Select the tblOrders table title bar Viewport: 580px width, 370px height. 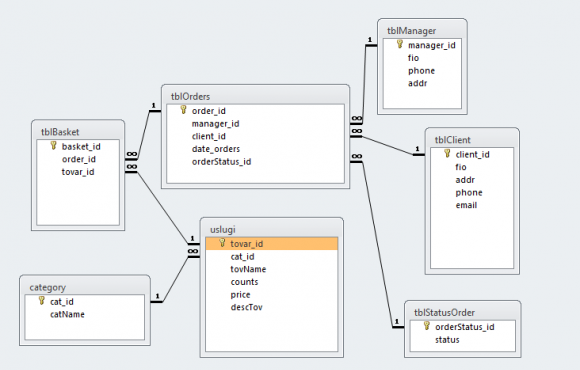click(x=255, y=96)
